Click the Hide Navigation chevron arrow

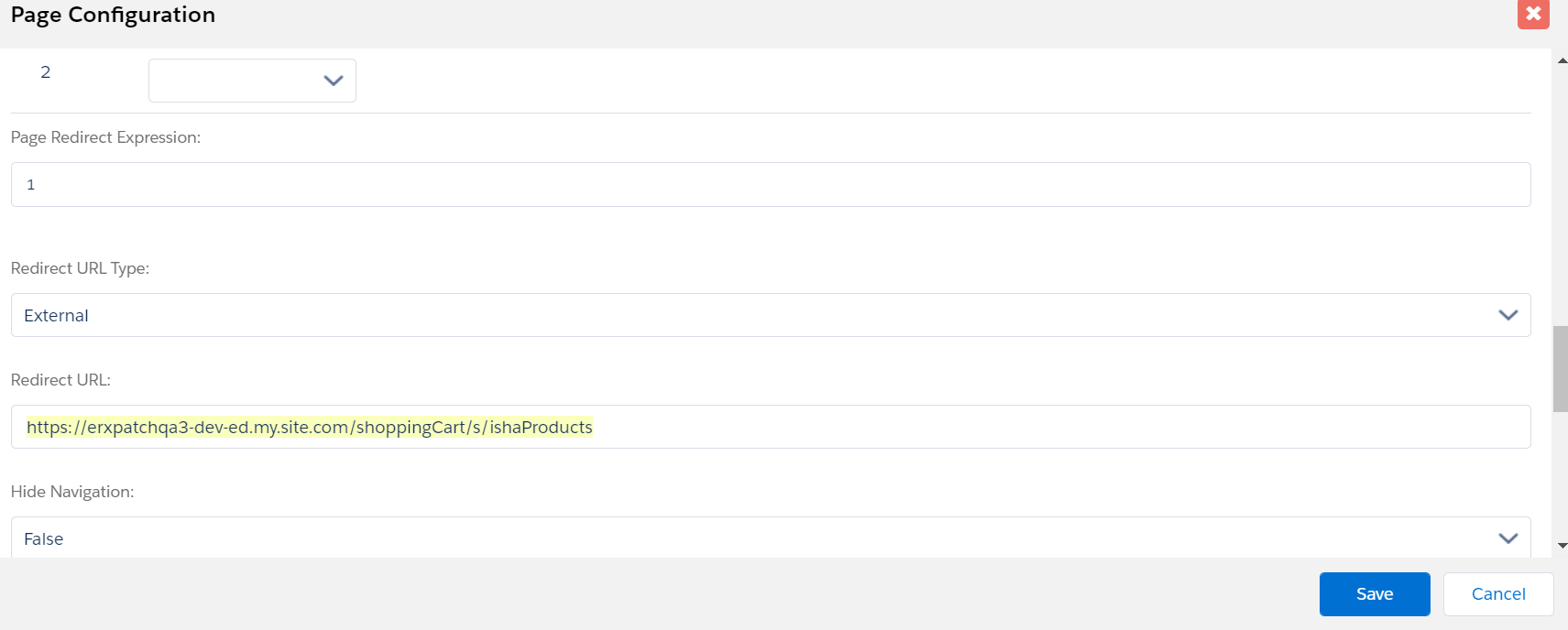point(1508,538)
